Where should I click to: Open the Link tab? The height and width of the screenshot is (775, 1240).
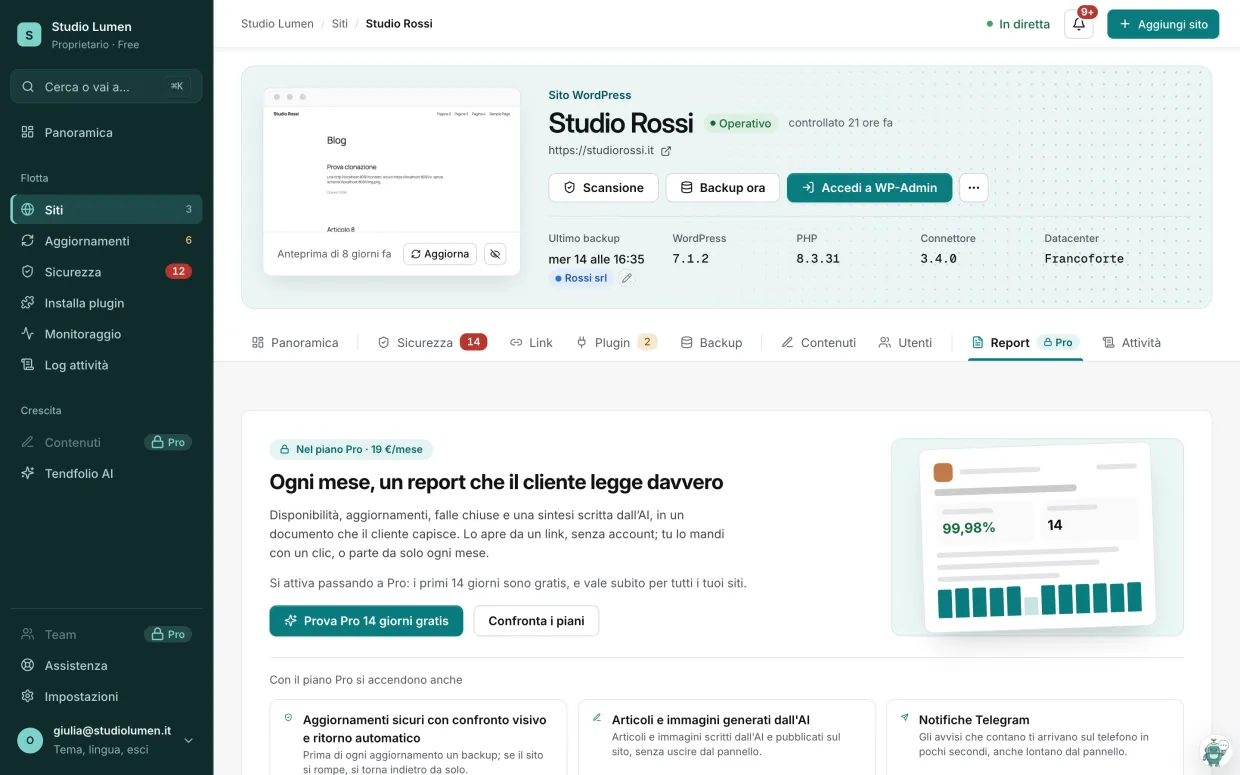(x=531, y=342)
